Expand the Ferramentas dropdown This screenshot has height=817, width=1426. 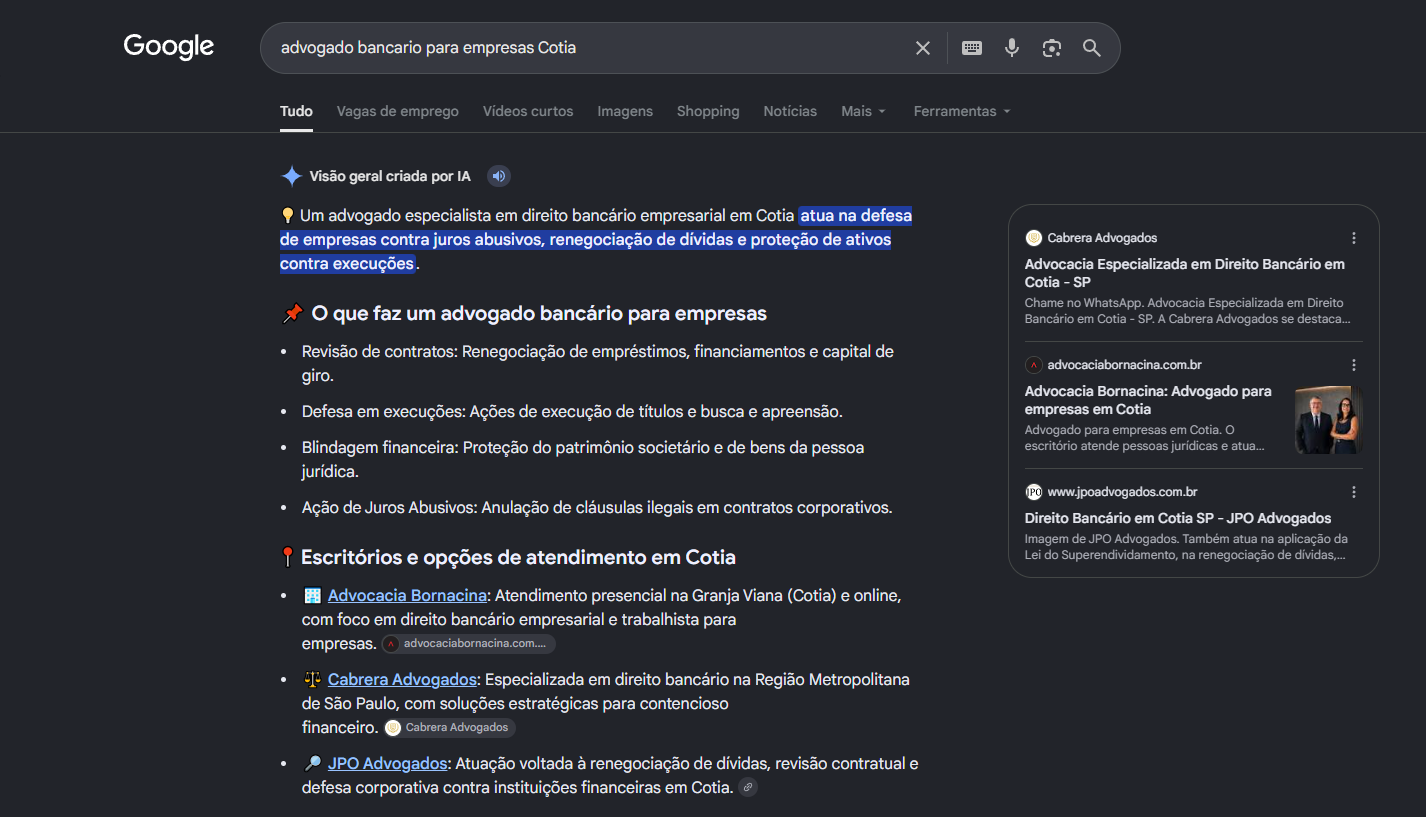(962, 111)
